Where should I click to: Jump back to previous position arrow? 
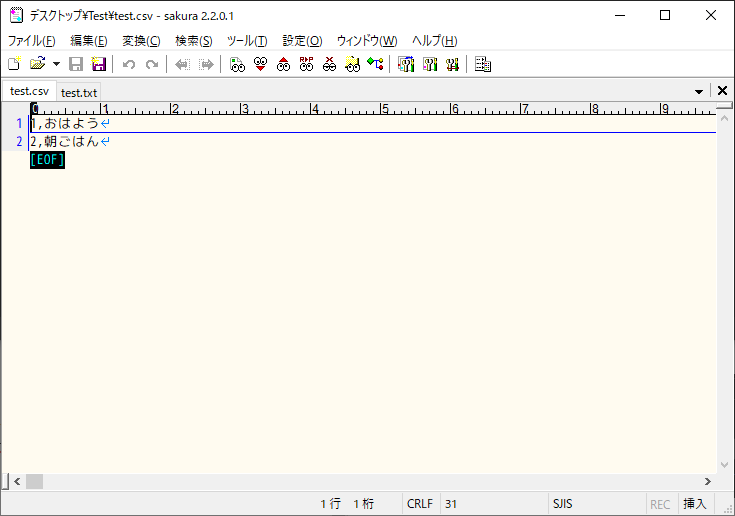(182, 64)
